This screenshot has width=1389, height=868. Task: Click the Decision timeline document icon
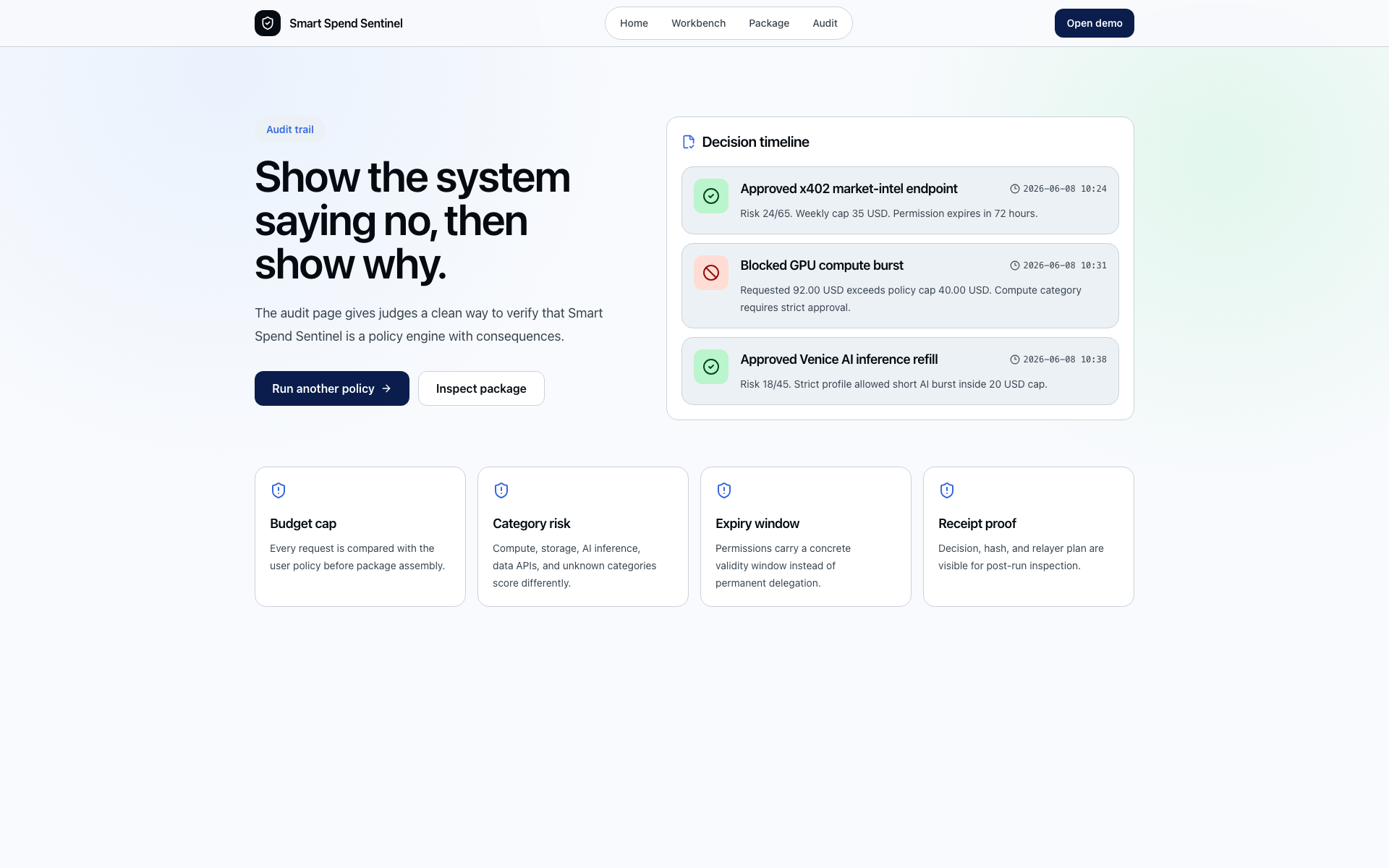(689, 142)
